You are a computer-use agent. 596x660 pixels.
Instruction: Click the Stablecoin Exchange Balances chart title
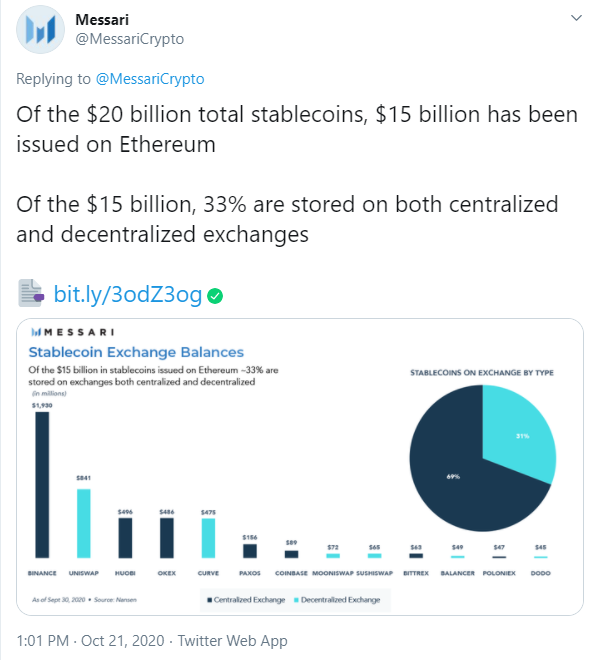pos(136,352)
